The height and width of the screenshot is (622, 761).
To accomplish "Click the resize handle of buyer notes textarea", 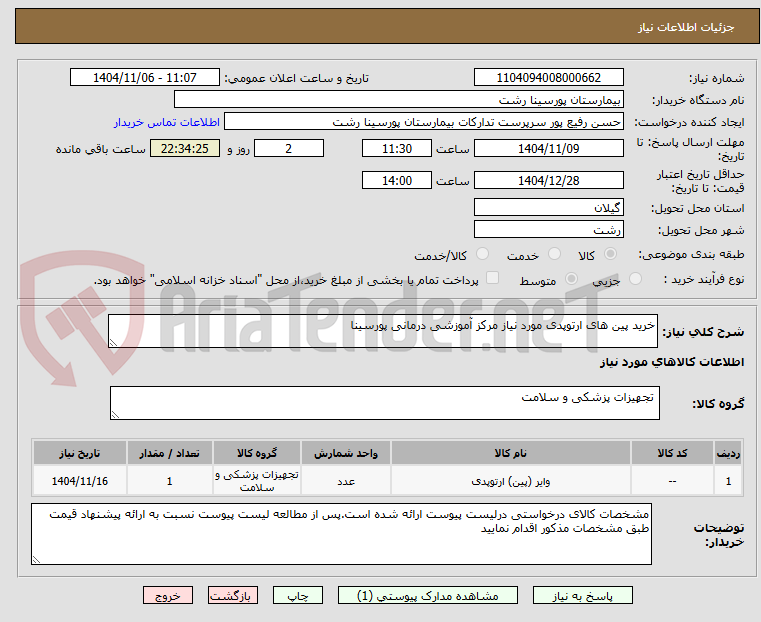I will point(36,559).
